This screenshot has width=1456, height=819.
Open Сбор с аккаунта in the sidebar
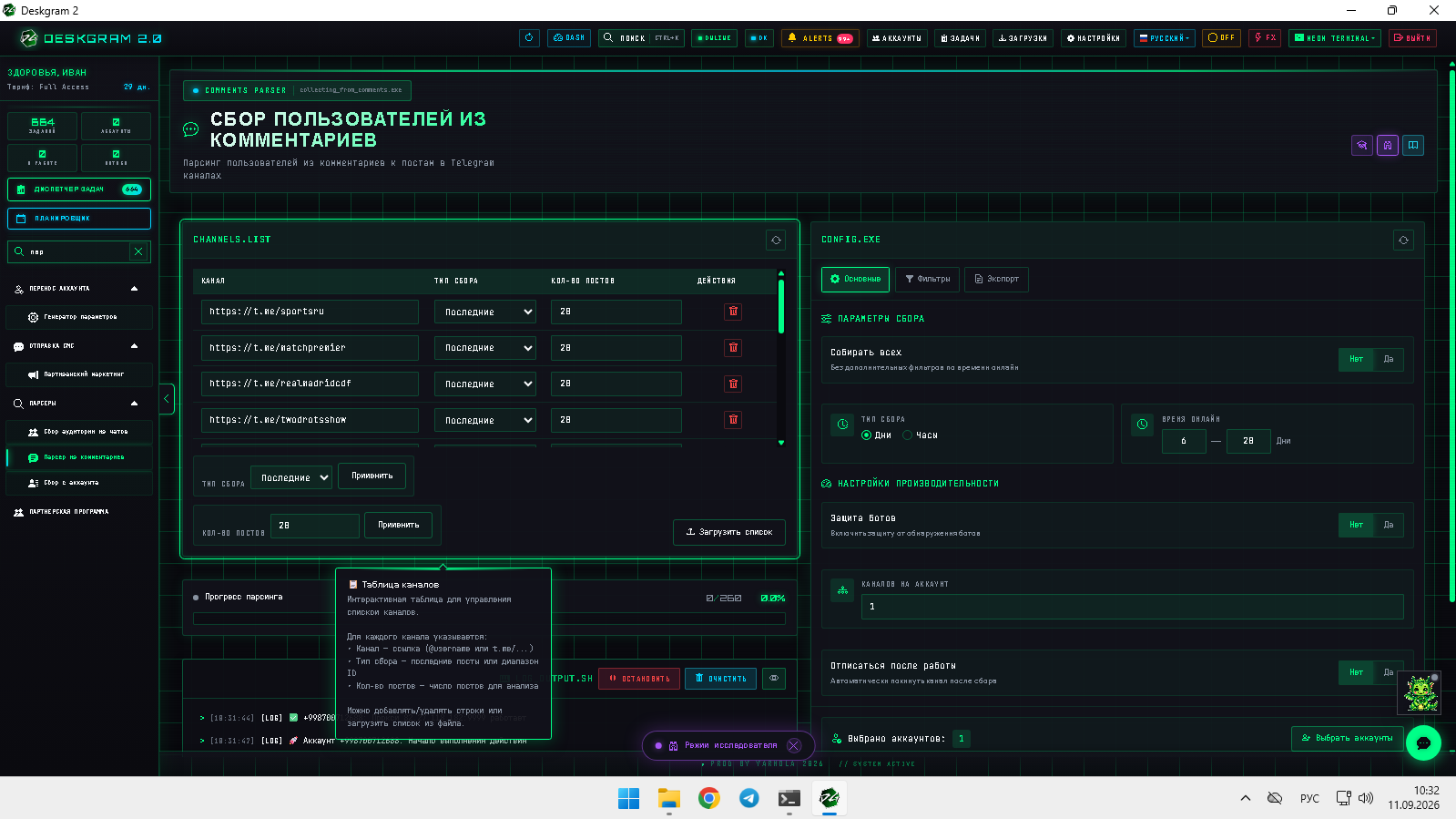(x=79, y=483)
